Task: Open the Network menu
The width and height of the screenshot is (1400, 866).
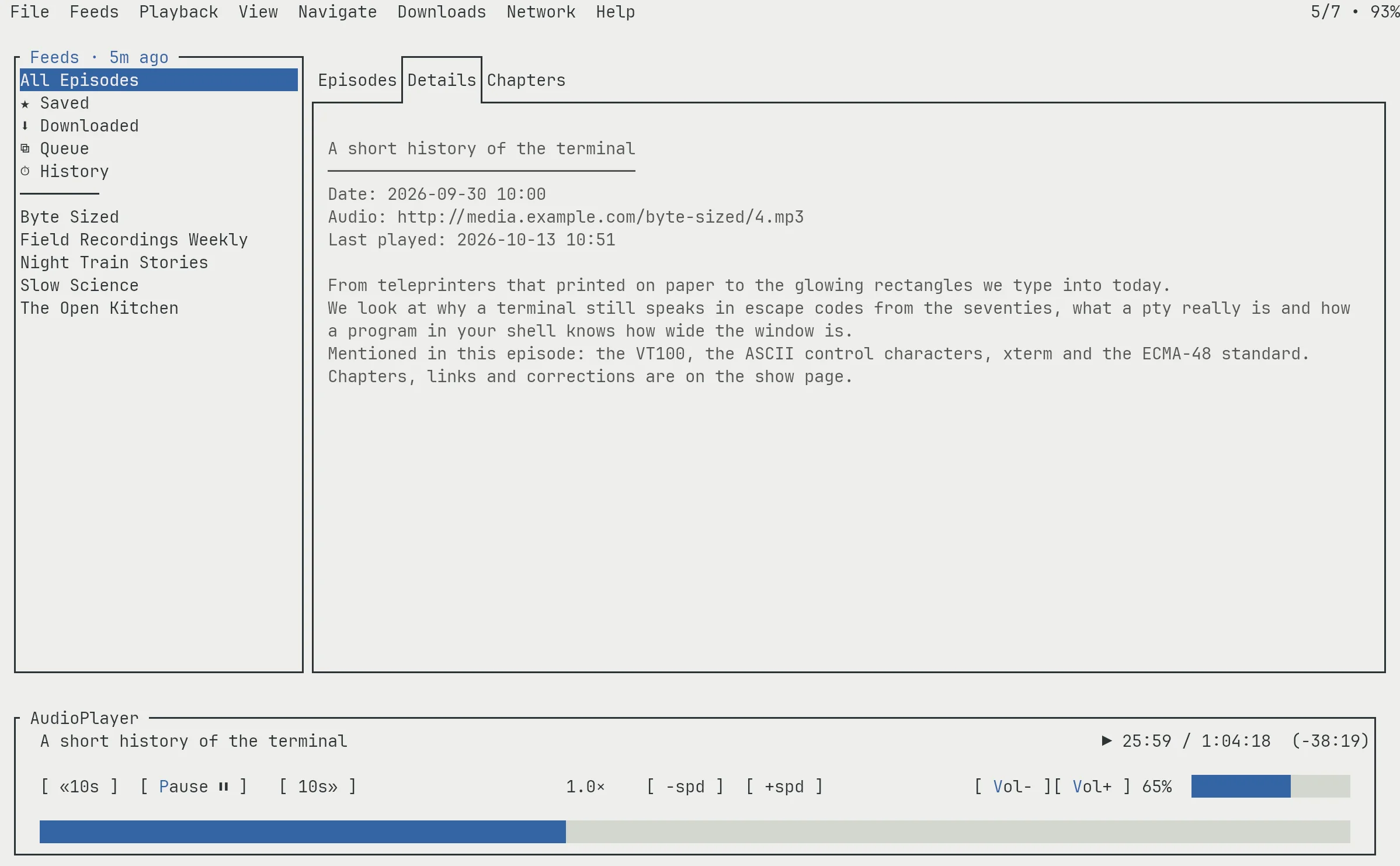Action: pos(541,12)
